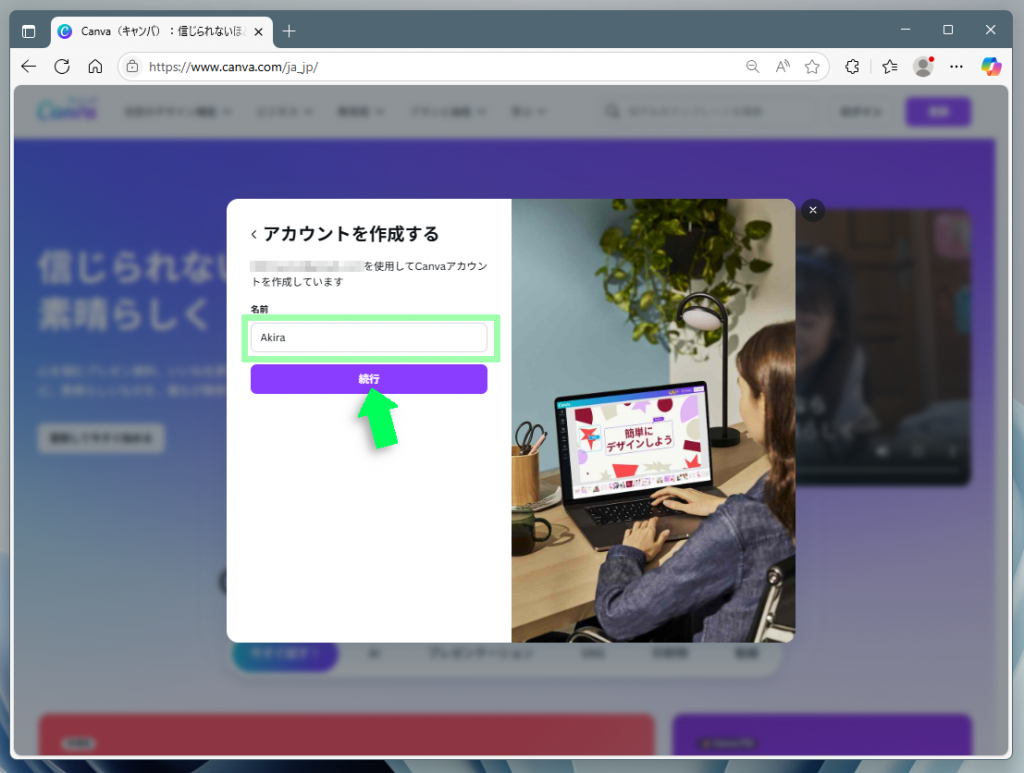Open Copilot from the browser toolbar

[x=990, y=66]
